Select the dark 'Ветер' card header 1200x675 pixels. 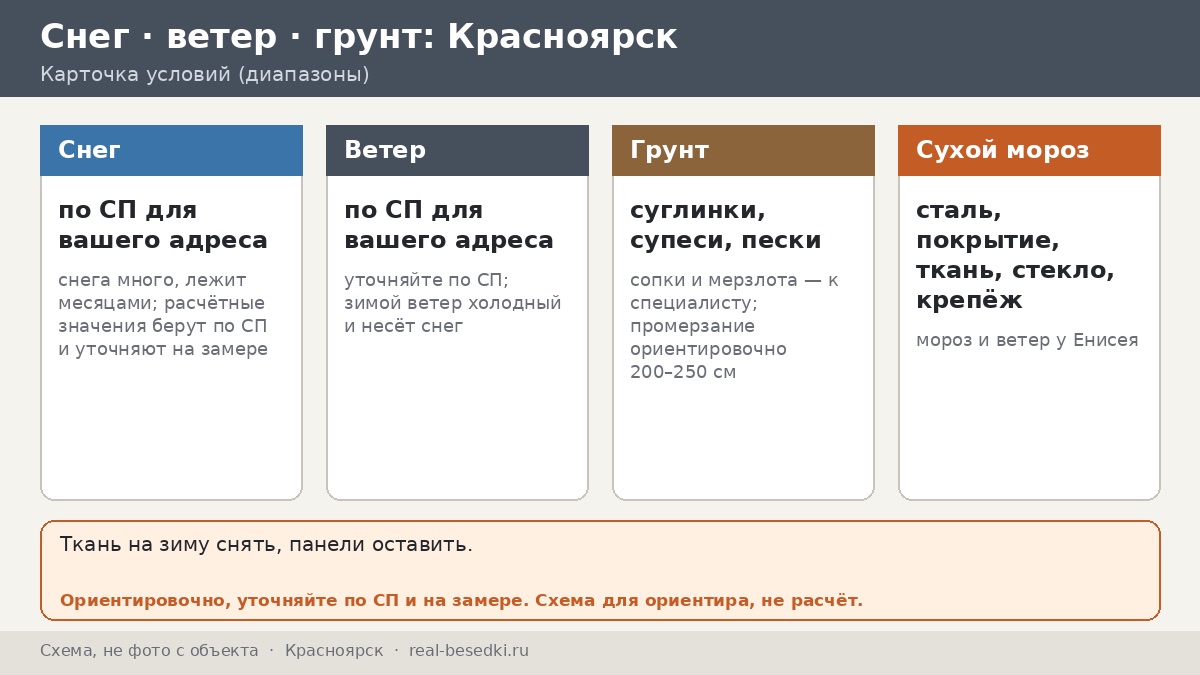(x=457, y=150)
